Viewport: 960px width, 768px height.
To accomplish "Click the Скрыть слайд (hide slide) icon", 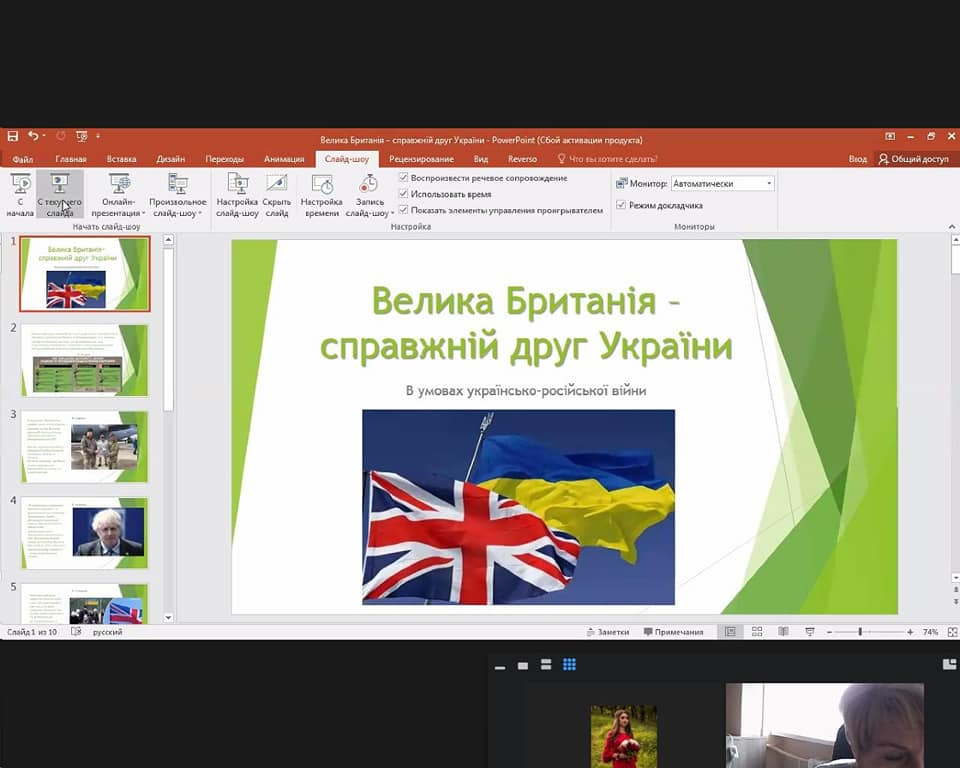I will click(x=277, y=194).
